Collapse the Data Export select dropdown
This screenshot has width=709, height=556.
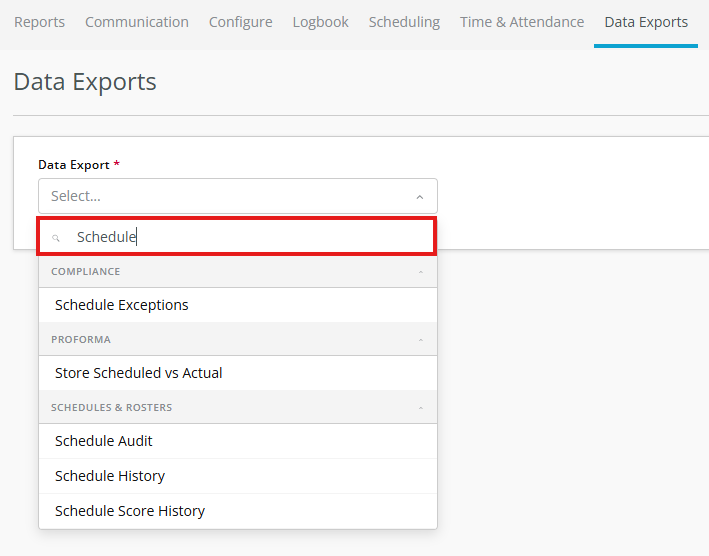[x=238, y=196]
